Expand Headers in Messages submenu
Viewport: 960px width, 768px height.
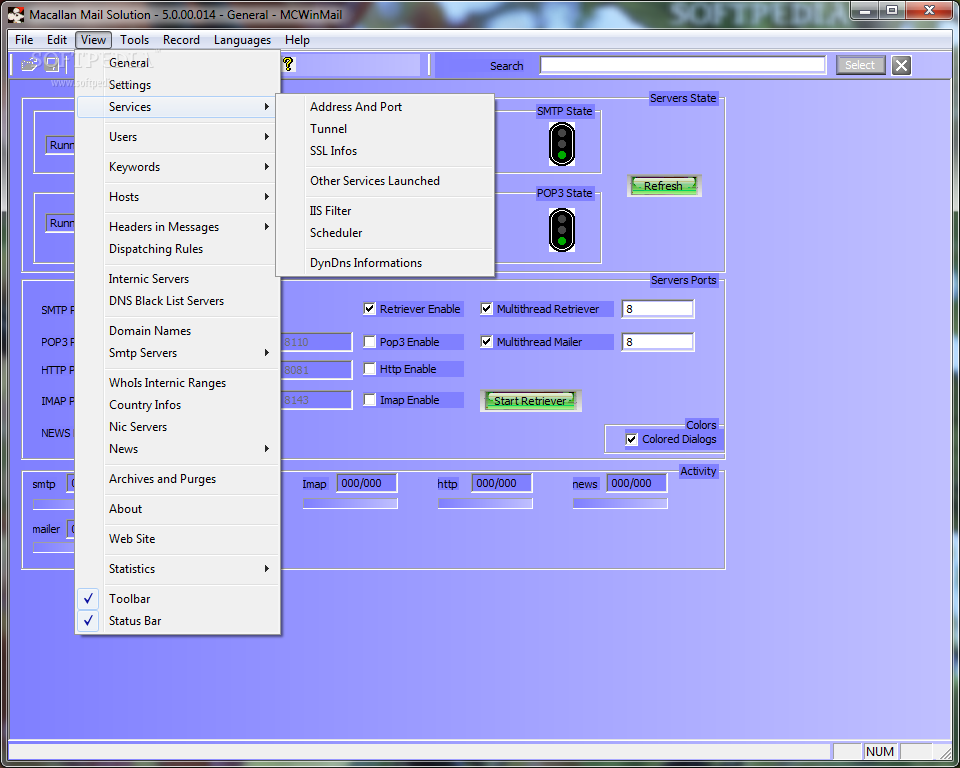[178, 227]
